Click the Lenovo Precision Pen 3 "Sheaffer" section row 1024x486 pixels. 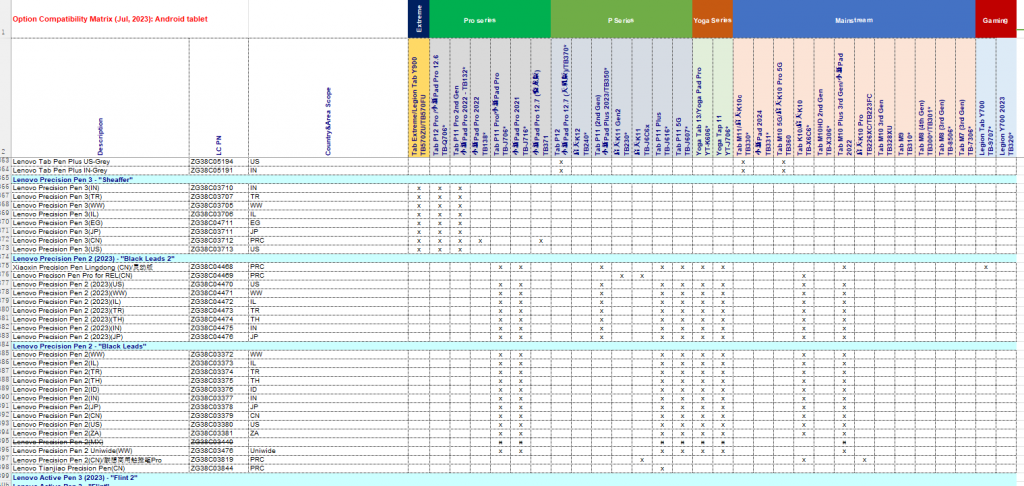514,179
